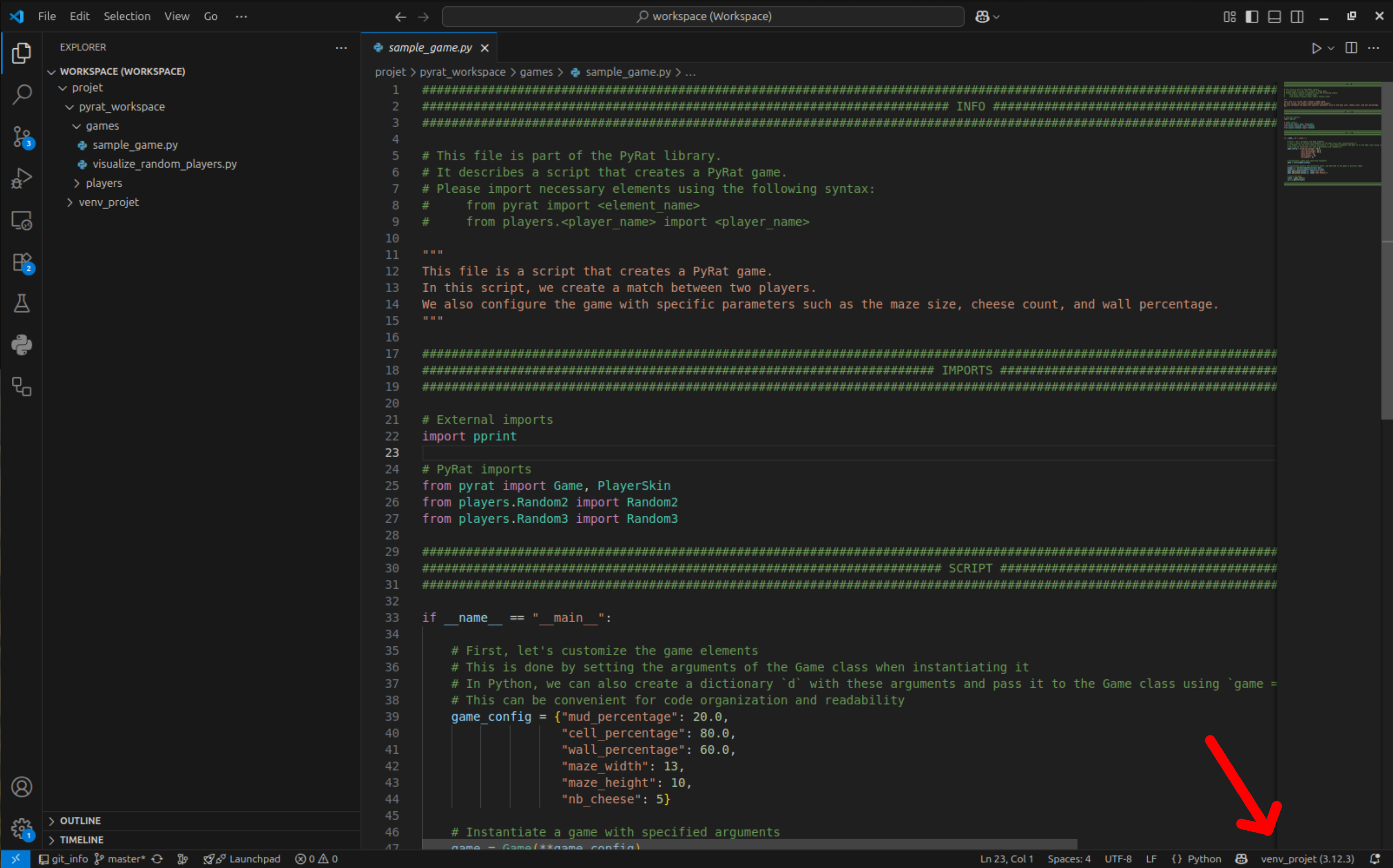Image resolution: width=1393 pixels, height=868 pixels.
Task: Expand the players folder
Action: [x=103, y=183]
